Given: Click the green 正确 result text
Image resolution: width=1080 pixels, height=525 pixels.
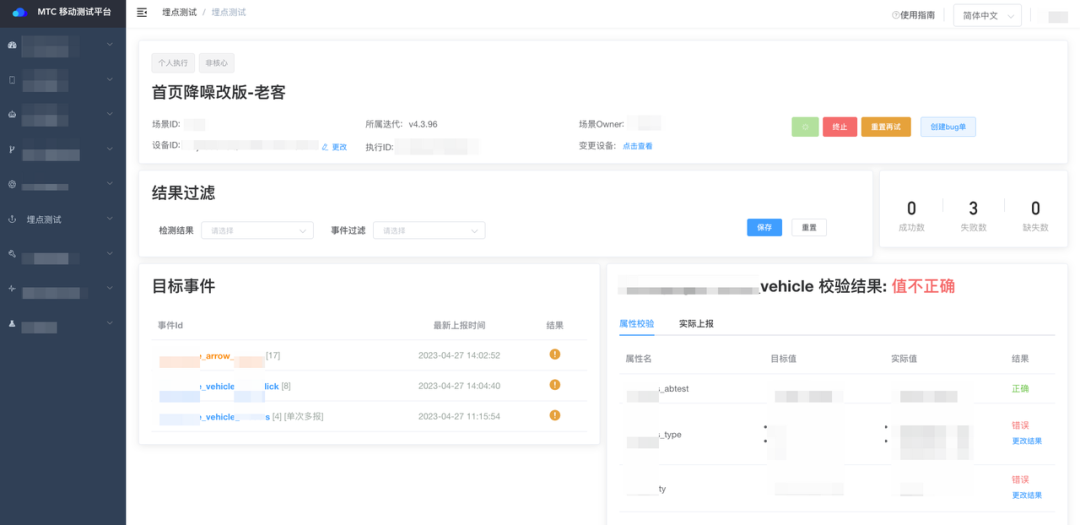Looking at the screenshot, I should 1020,389.
